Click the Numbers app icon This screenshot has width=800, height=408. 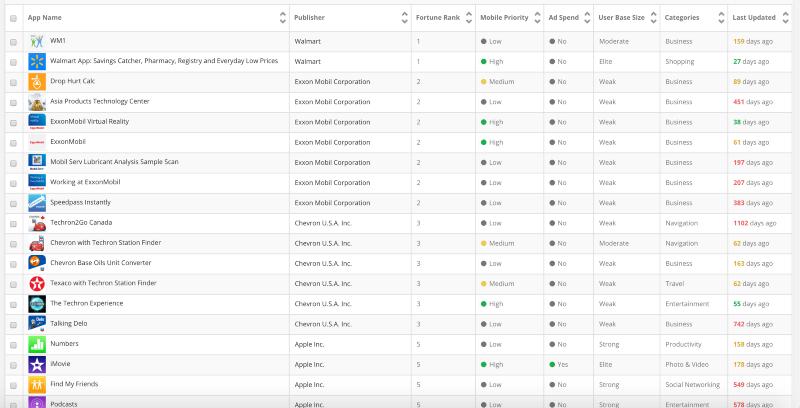[x=37, y=344]
